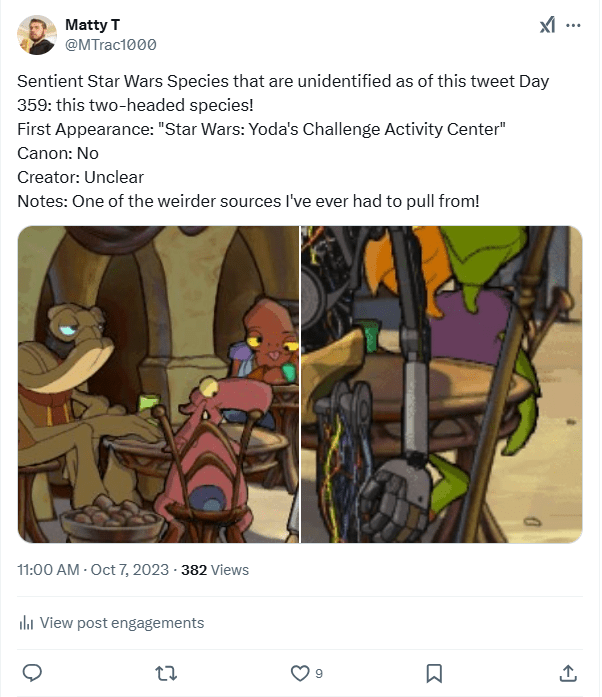Open the View post engagements link
602x697 pixels.
point(121,623)
